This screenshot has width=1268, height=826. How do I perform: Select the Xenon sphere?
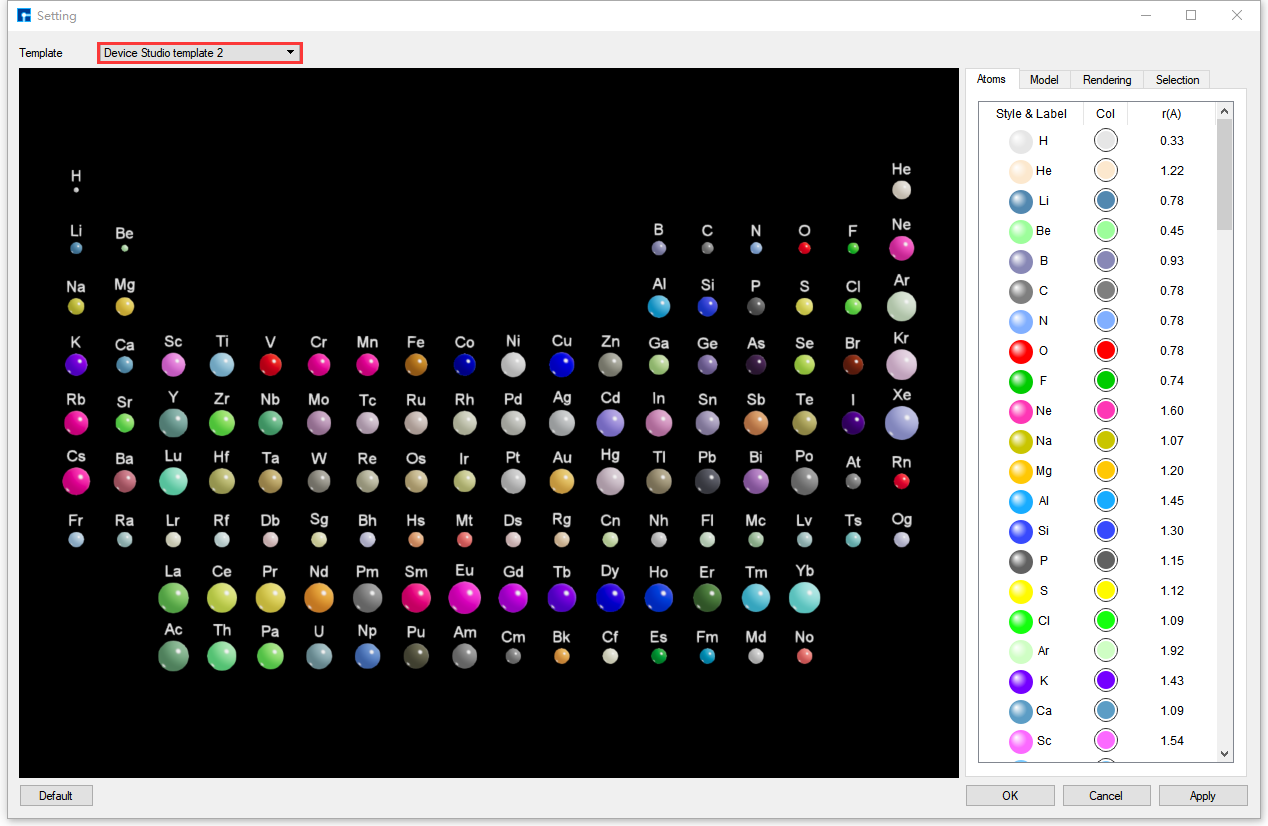coord(901,423)
